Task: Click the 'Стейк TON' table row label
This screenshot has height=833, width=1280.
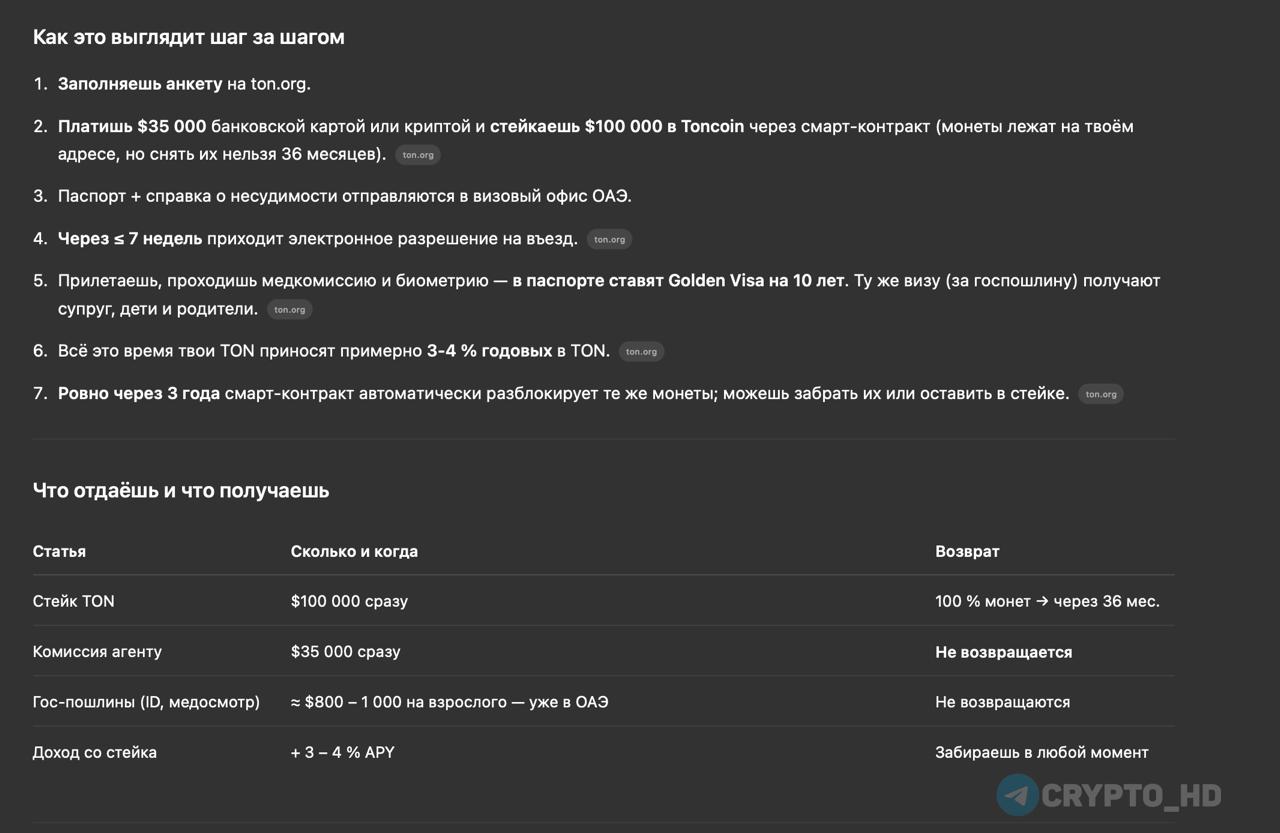Action: pos(74,602)
